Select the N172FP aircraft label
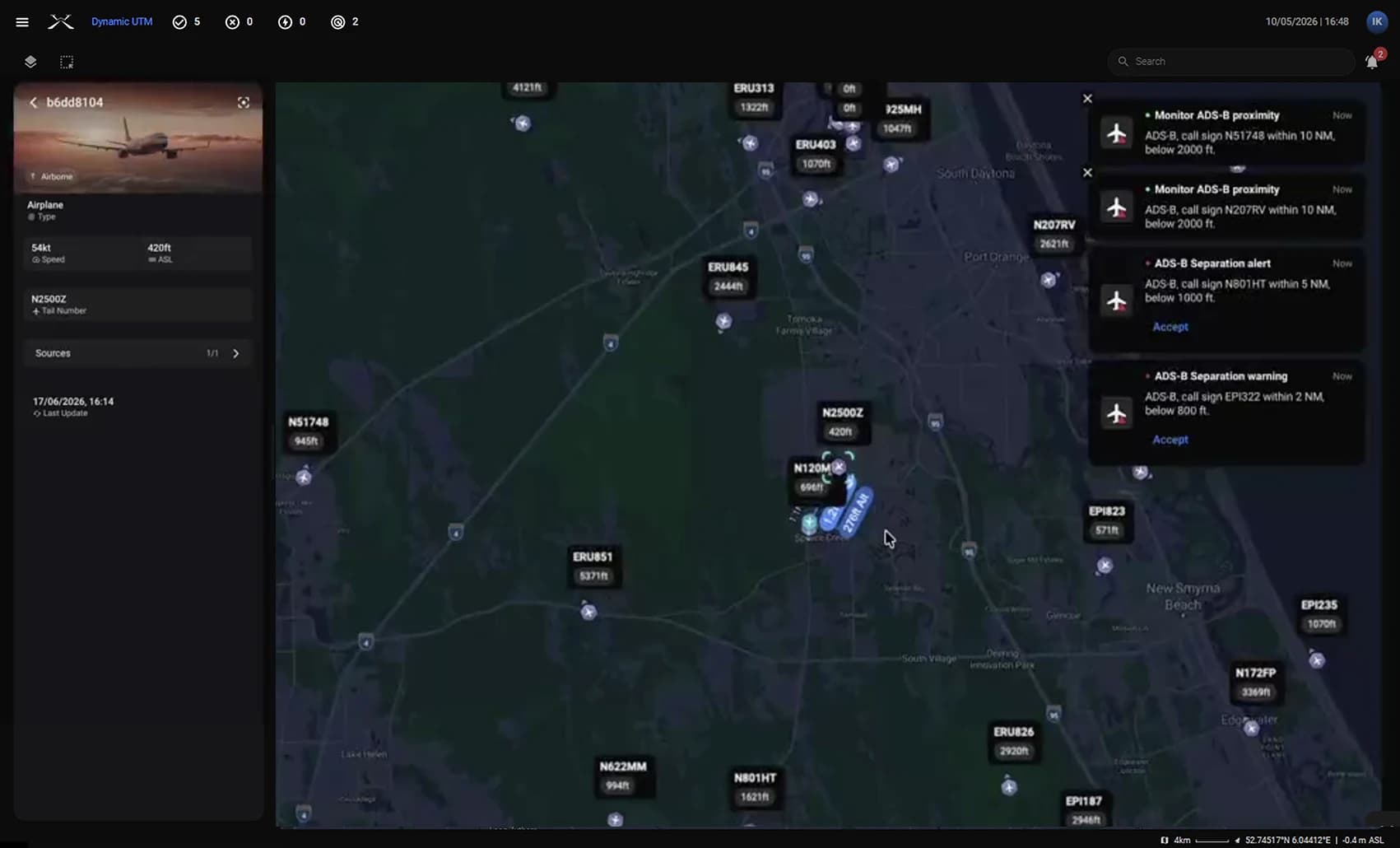 coord(1255,683)
